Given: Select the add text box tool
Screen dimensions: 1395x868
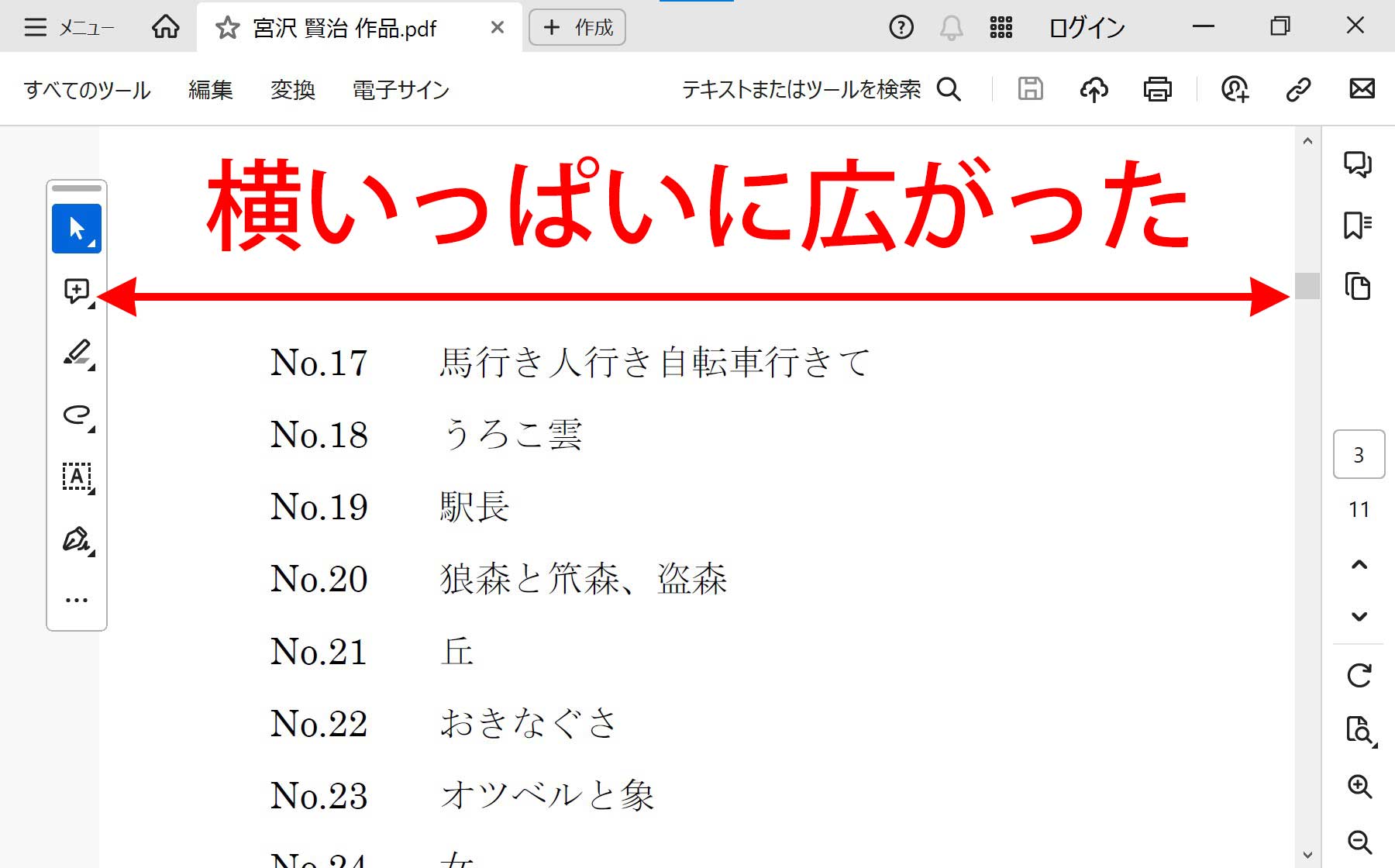Looking at the screenshot, I should 77,477.
